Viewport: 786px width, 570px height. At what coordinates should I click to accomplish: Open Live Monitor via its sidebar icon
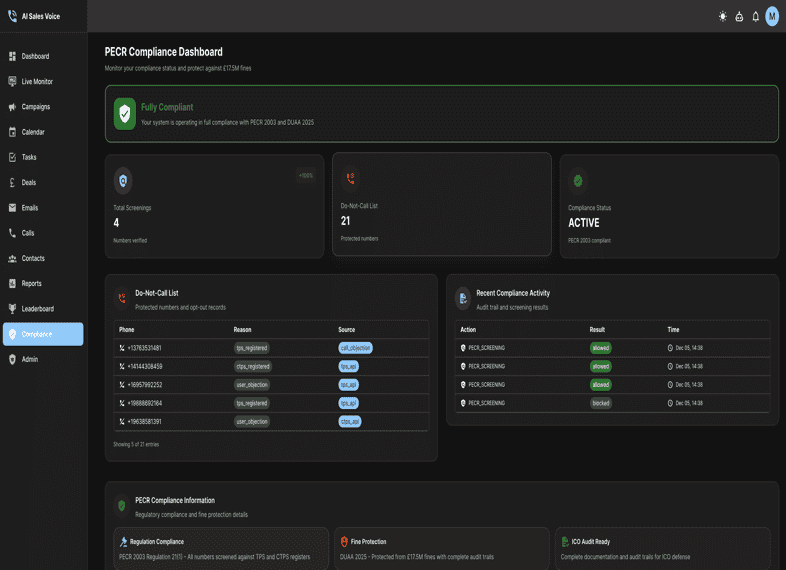(x=13, y=81)
